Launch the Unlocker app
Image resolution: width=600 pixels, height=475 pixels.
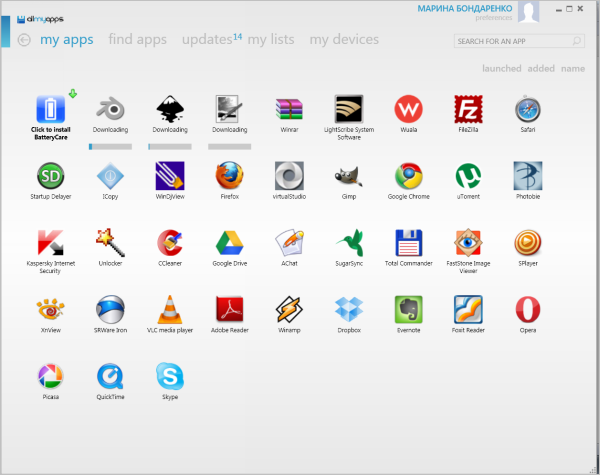click(110, 242)
